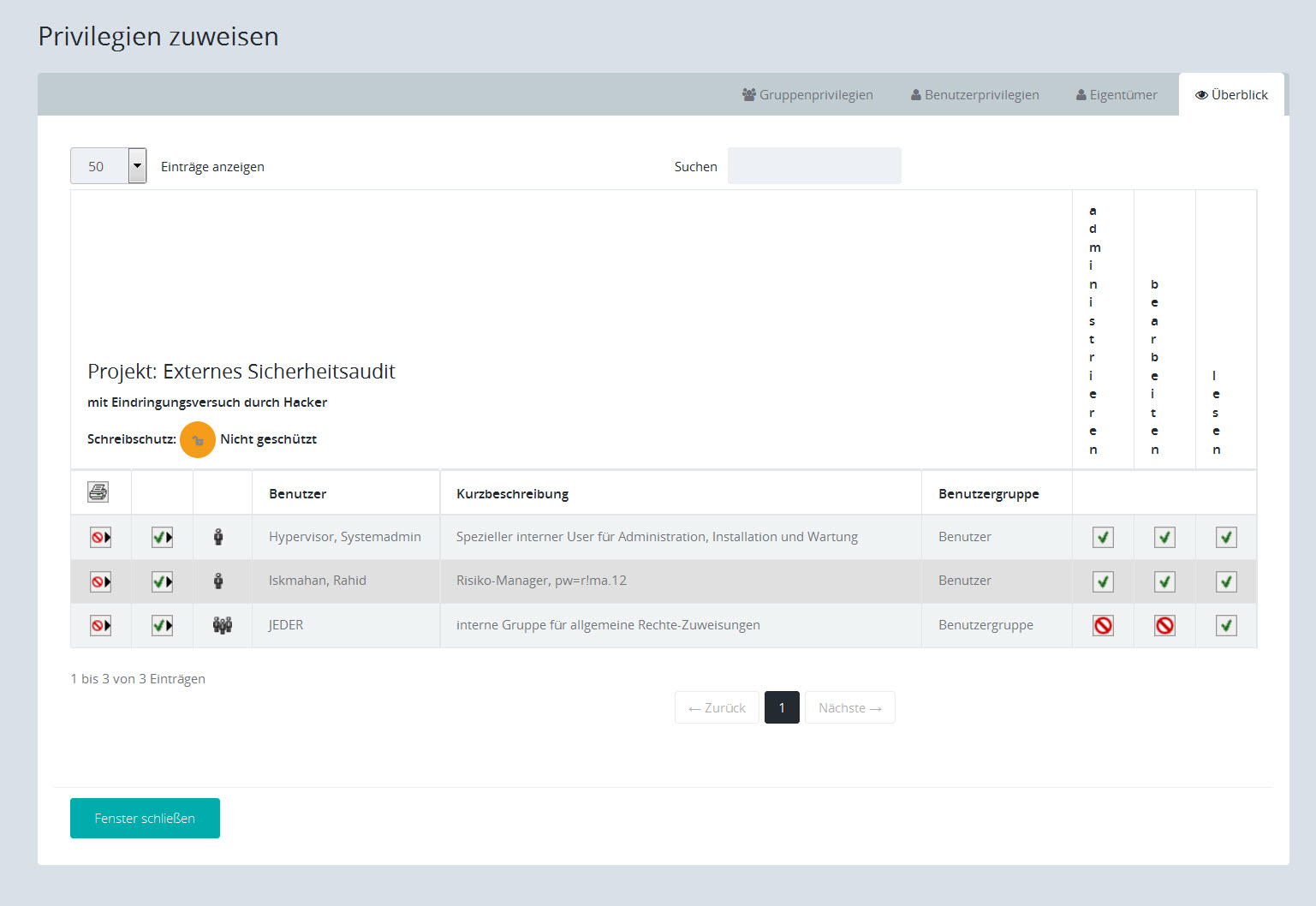The height and width of the screenshot is (906, 1316).
Task: Focus the Suchen search field
Action: [x=813, y=166]
